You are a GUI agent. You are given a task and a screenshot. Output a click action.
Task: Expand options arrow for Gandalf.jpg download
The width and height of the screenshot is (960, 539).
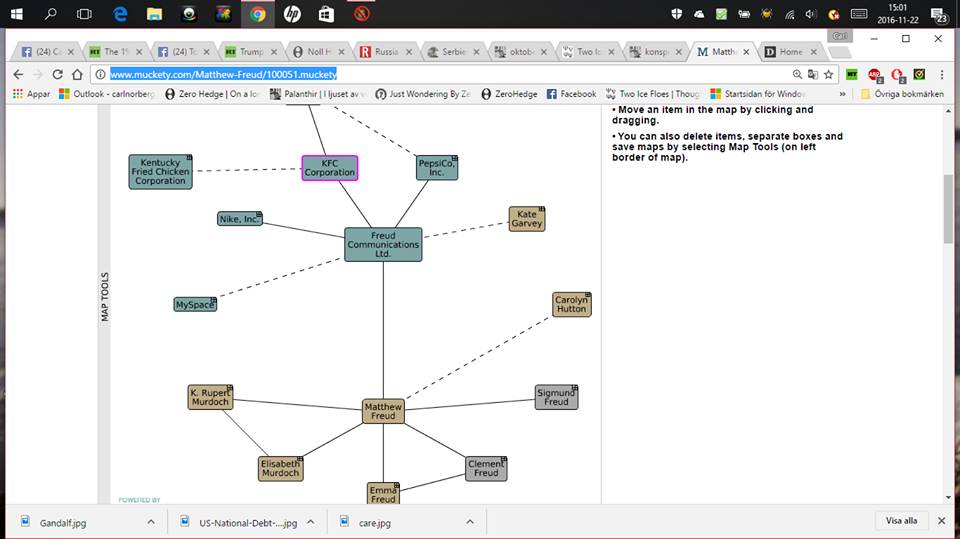[x=151, y=521]
